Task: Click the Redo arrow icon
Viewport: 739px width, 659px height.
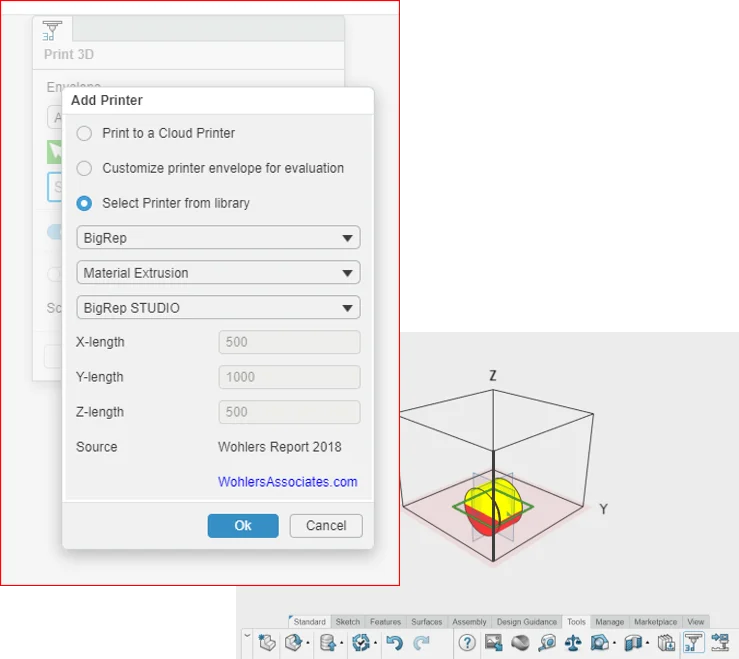Action: point(422,643)
